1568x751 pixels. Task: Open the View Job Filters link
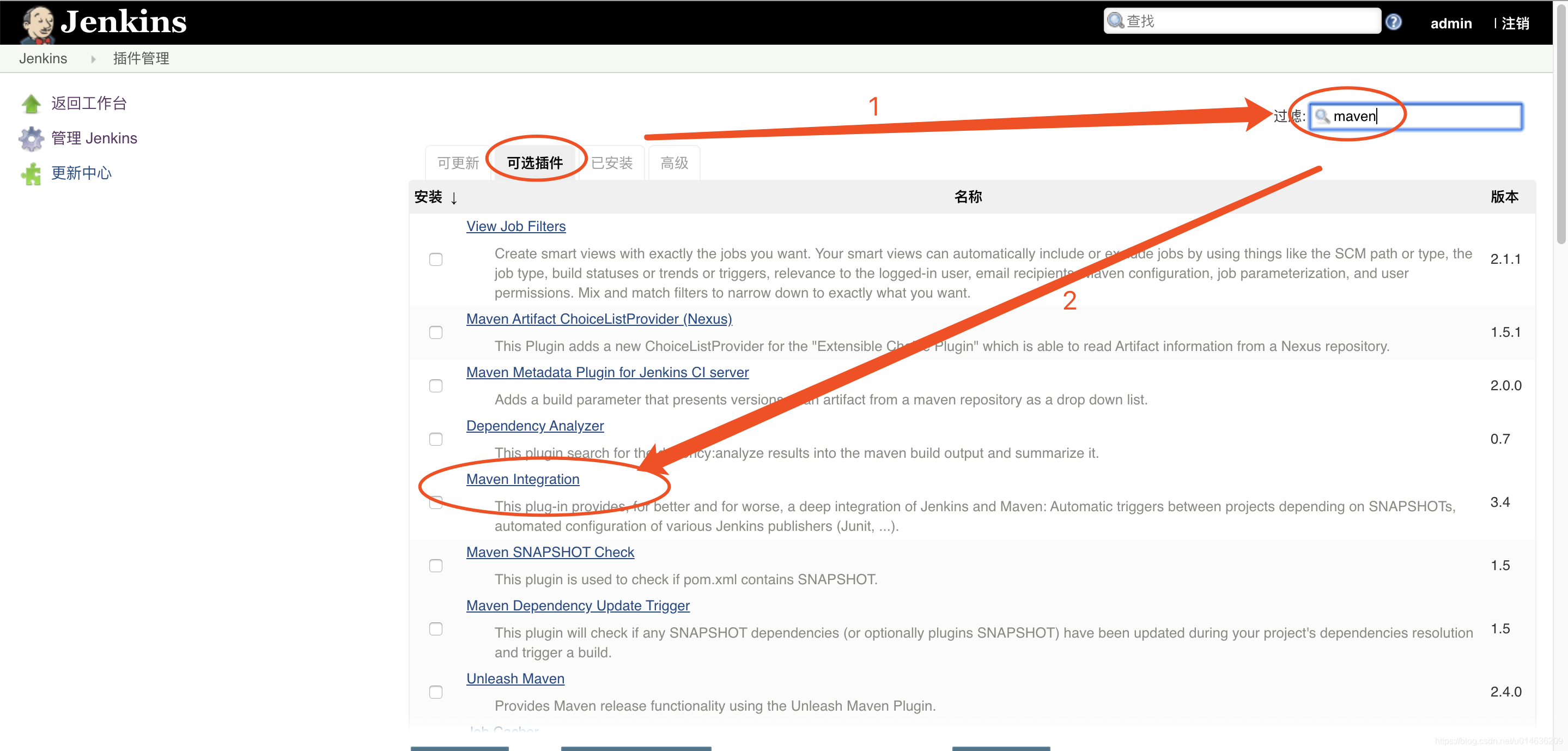516,227
